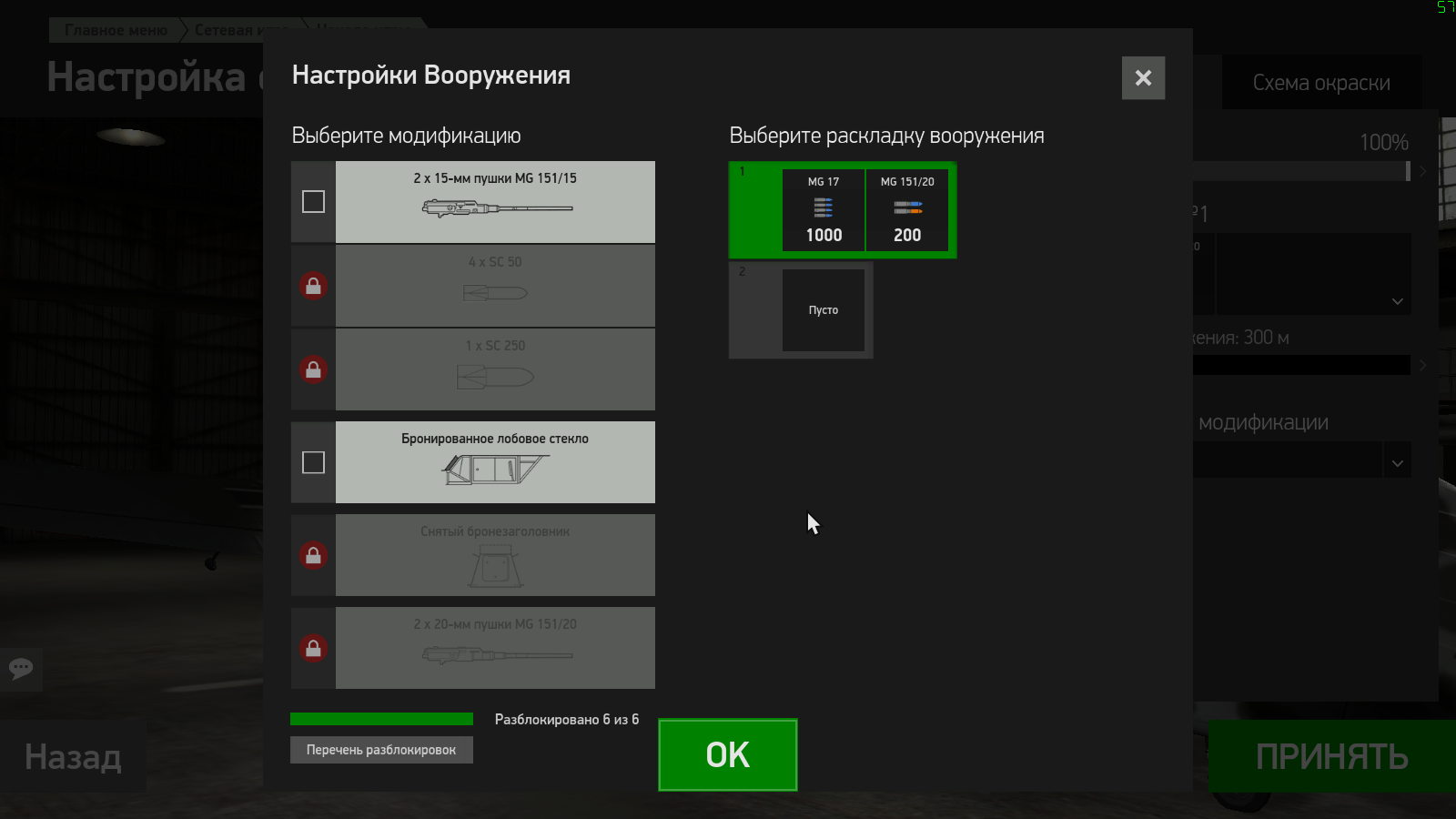Click the ПРИНЯТЬ accept button

click(x=1332, y=756)
